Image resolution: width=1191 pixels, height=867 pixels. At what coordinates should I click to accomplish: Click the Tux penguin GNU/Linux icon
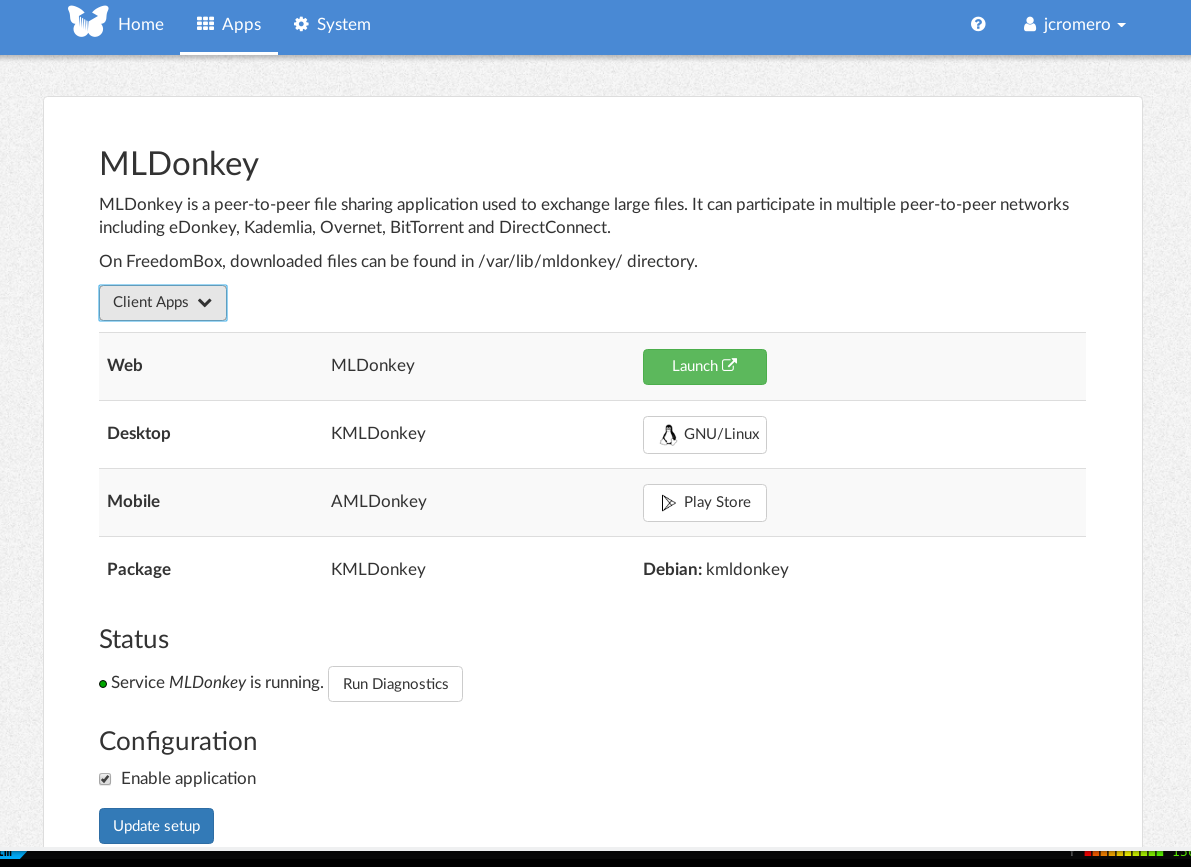click(x=668, y=435)
